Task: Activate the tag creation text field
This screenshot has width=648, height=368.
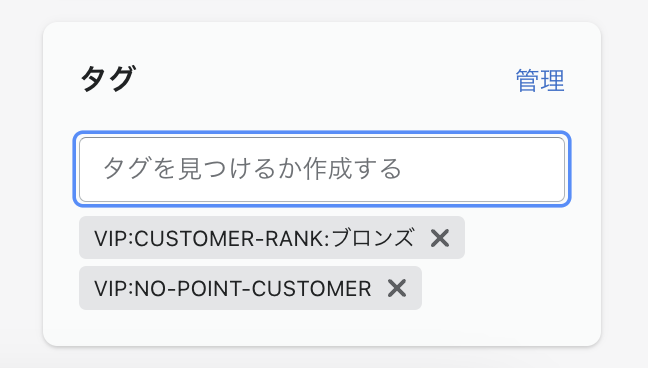Action: (x=322, y=169)
